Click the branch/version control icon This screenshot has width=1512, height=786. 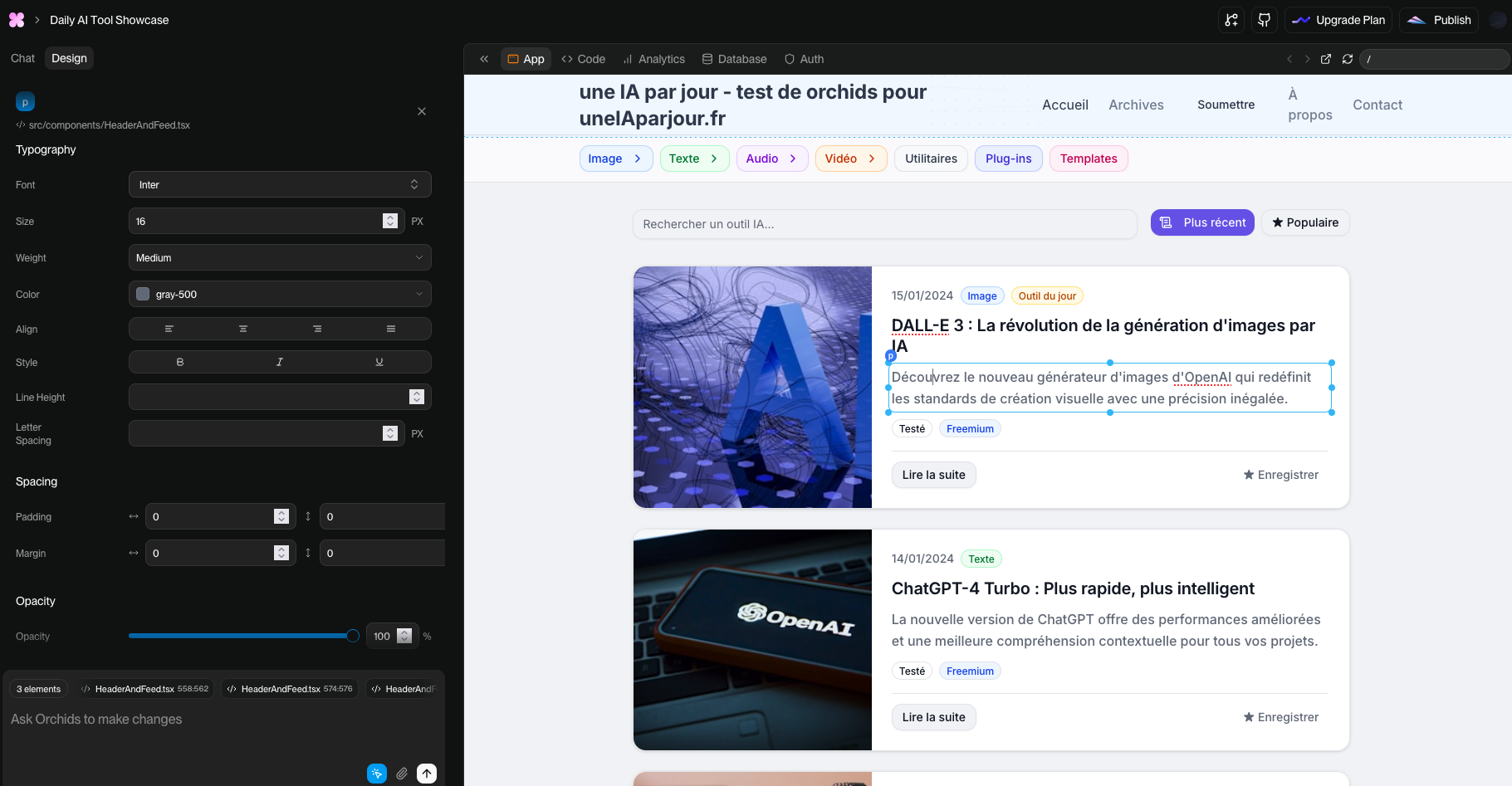point(1231,20)
